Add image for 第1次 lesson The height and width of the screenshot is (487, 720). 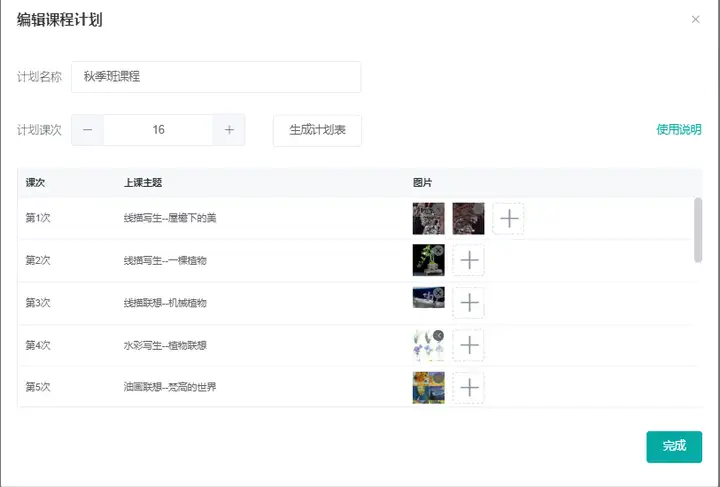(x=508, y=218)
